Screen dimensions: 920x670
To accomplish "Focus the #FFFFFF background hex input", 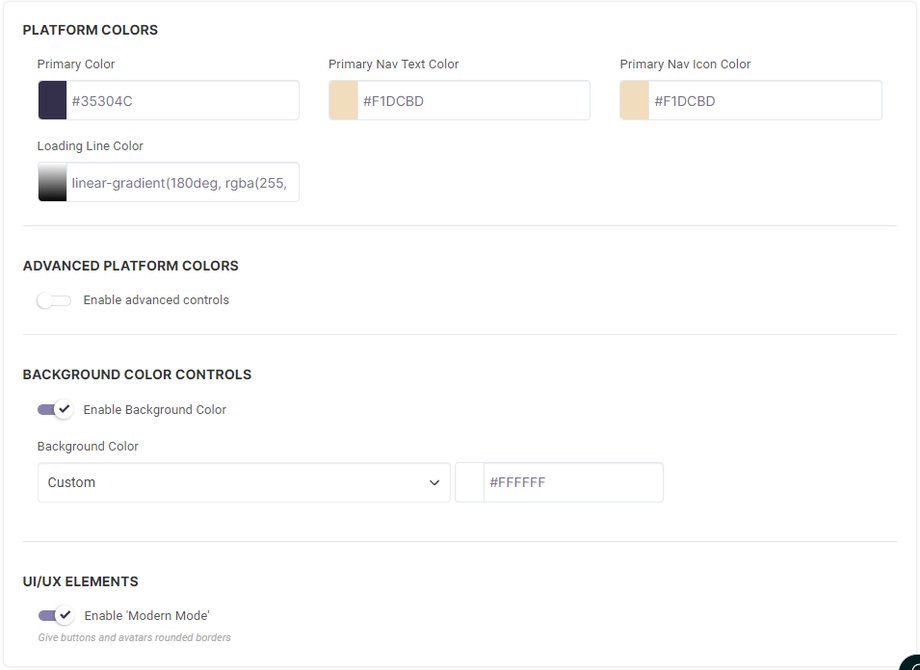I will pyautogui.click(x=572, y=482).
